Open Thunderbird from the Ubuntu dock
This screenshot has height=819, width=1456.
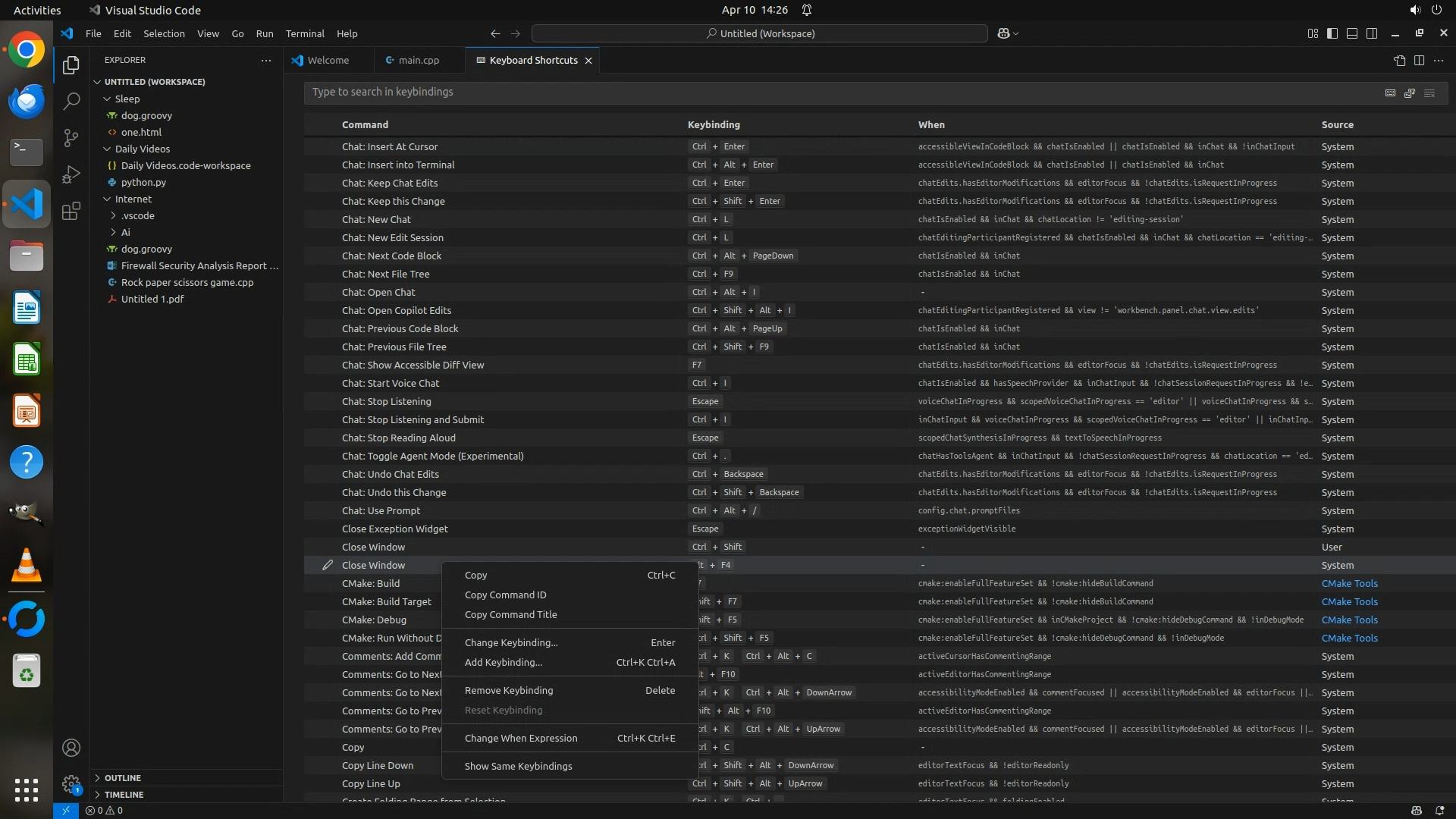(27, 101)
